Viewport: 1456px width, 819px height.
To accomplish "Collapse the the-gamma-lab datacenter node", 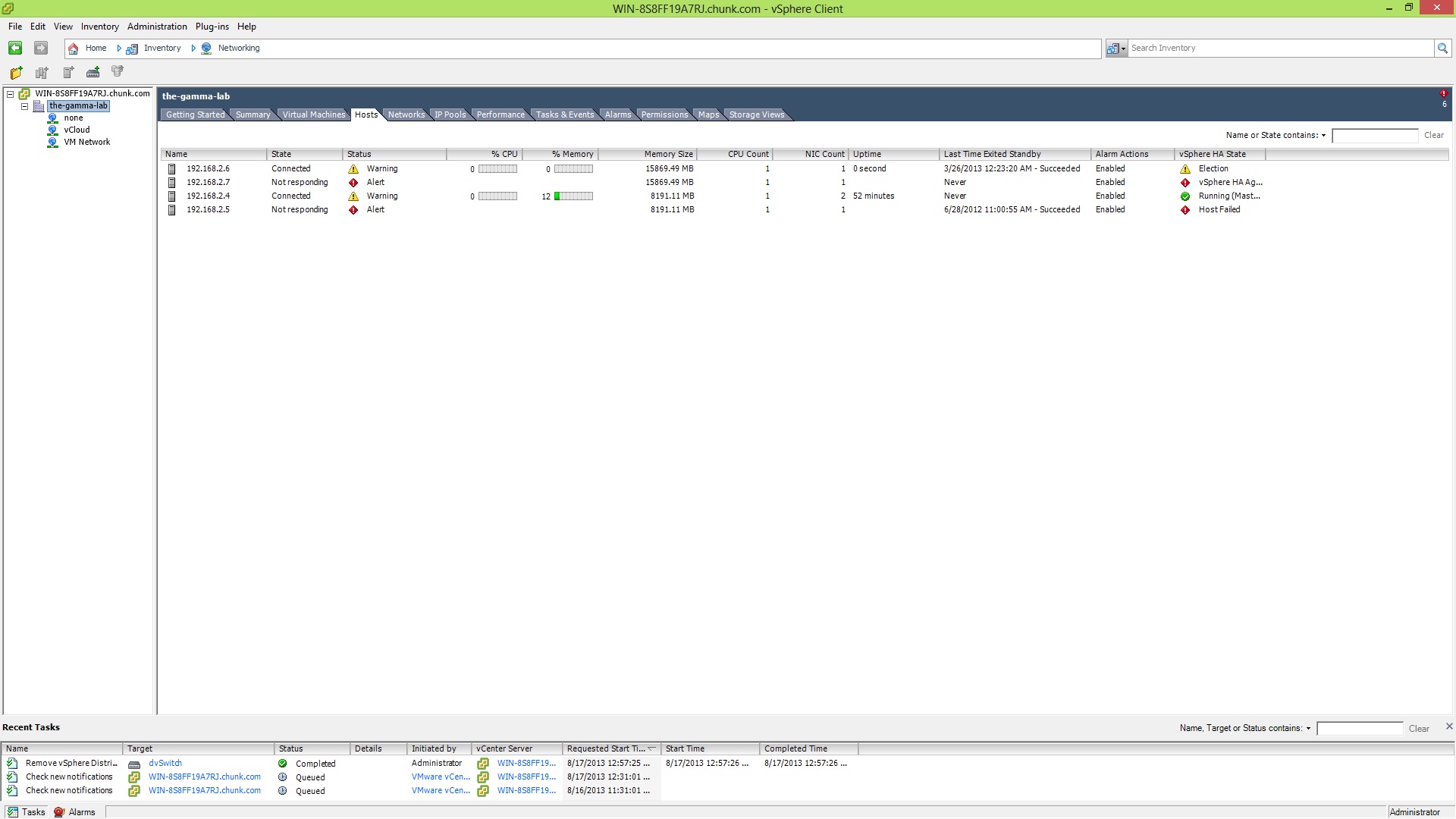I will pyautogui.click(x=25, y=106).
